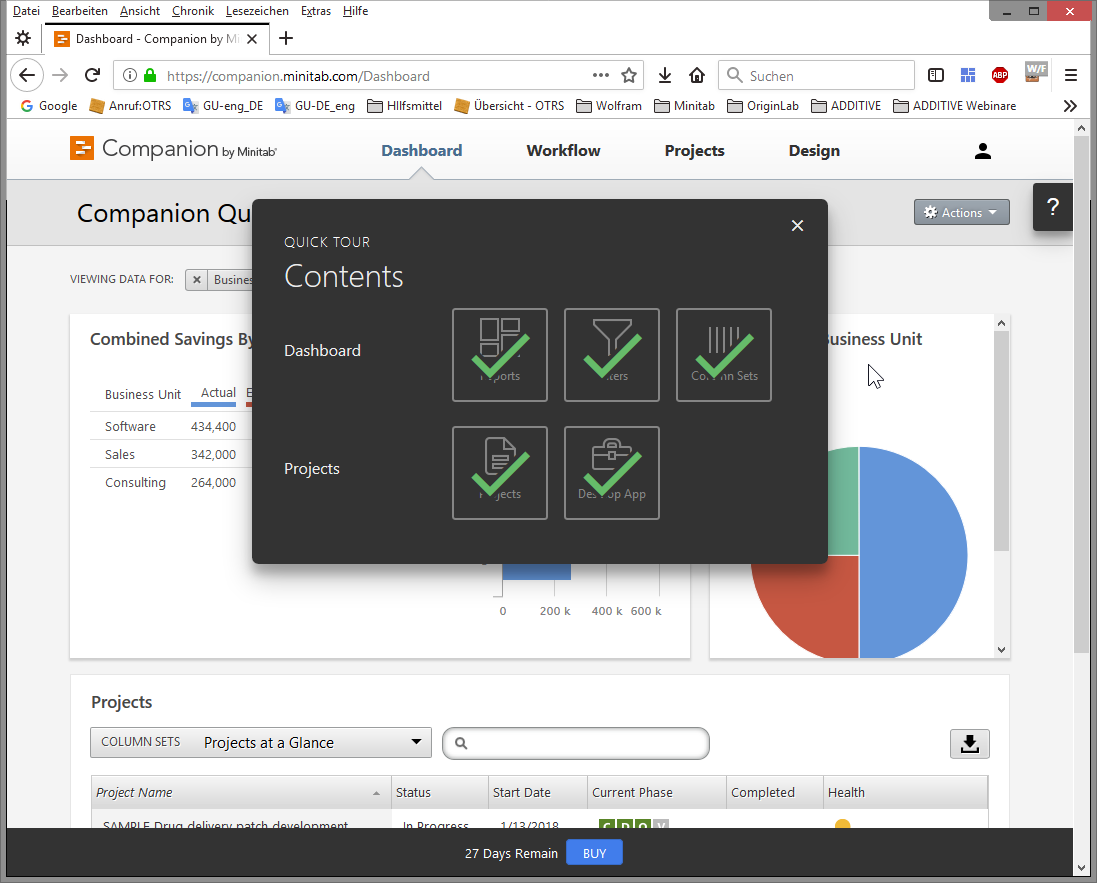Open the Datei menu
The width and height of the screenshot is (1097, 883).
26,10
